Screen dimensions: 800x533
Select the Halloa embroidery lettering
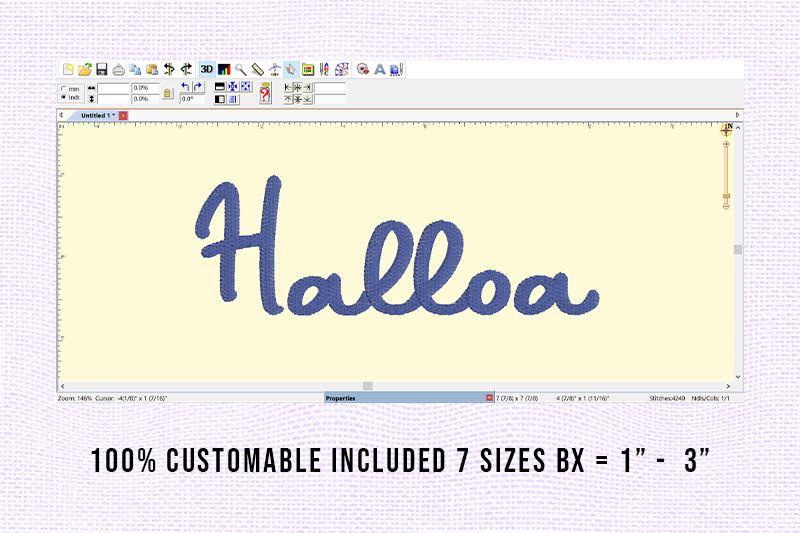coord(397,246)
